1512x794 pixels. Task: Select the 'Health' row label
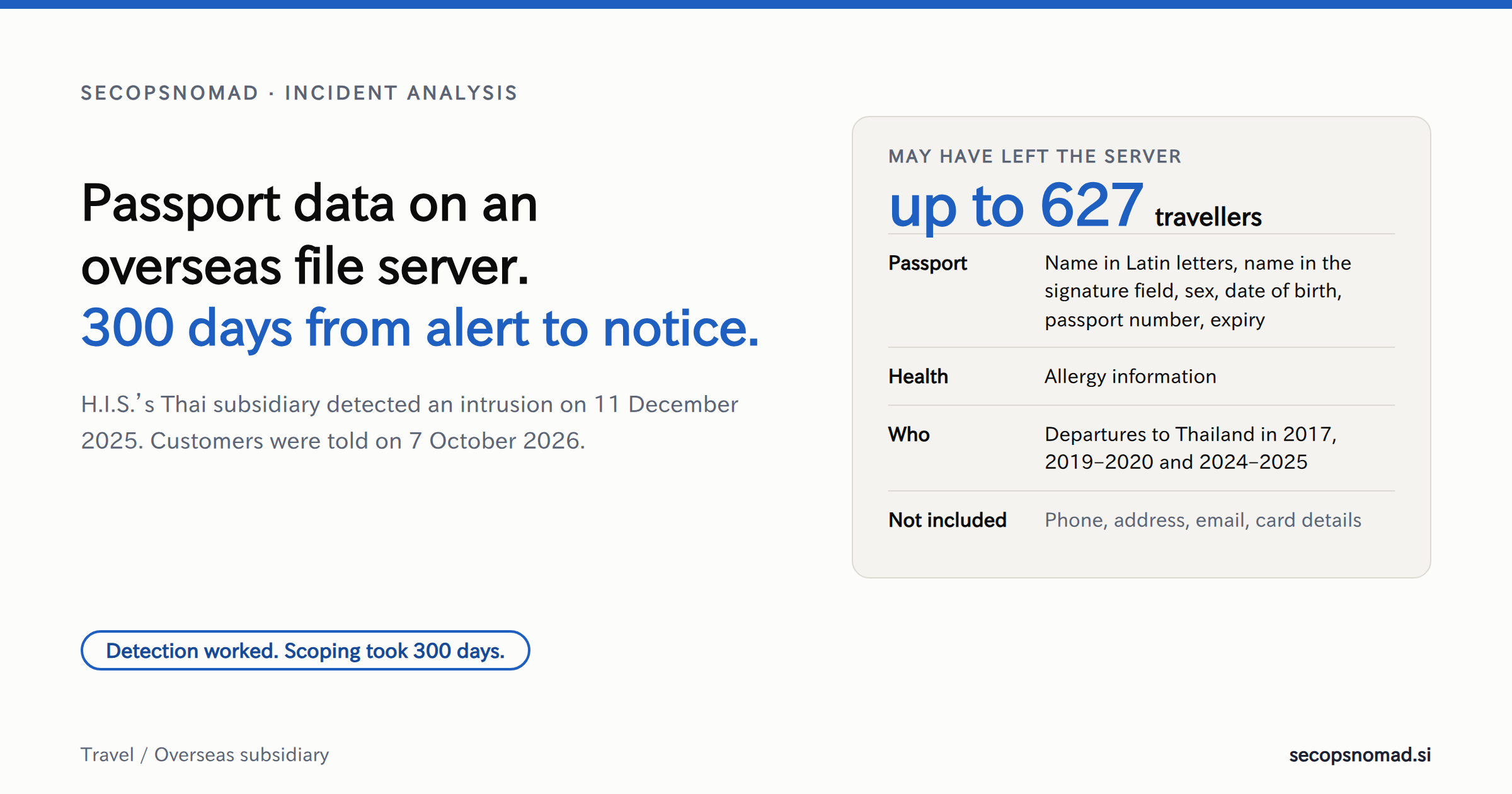click(x=918, y=376)
